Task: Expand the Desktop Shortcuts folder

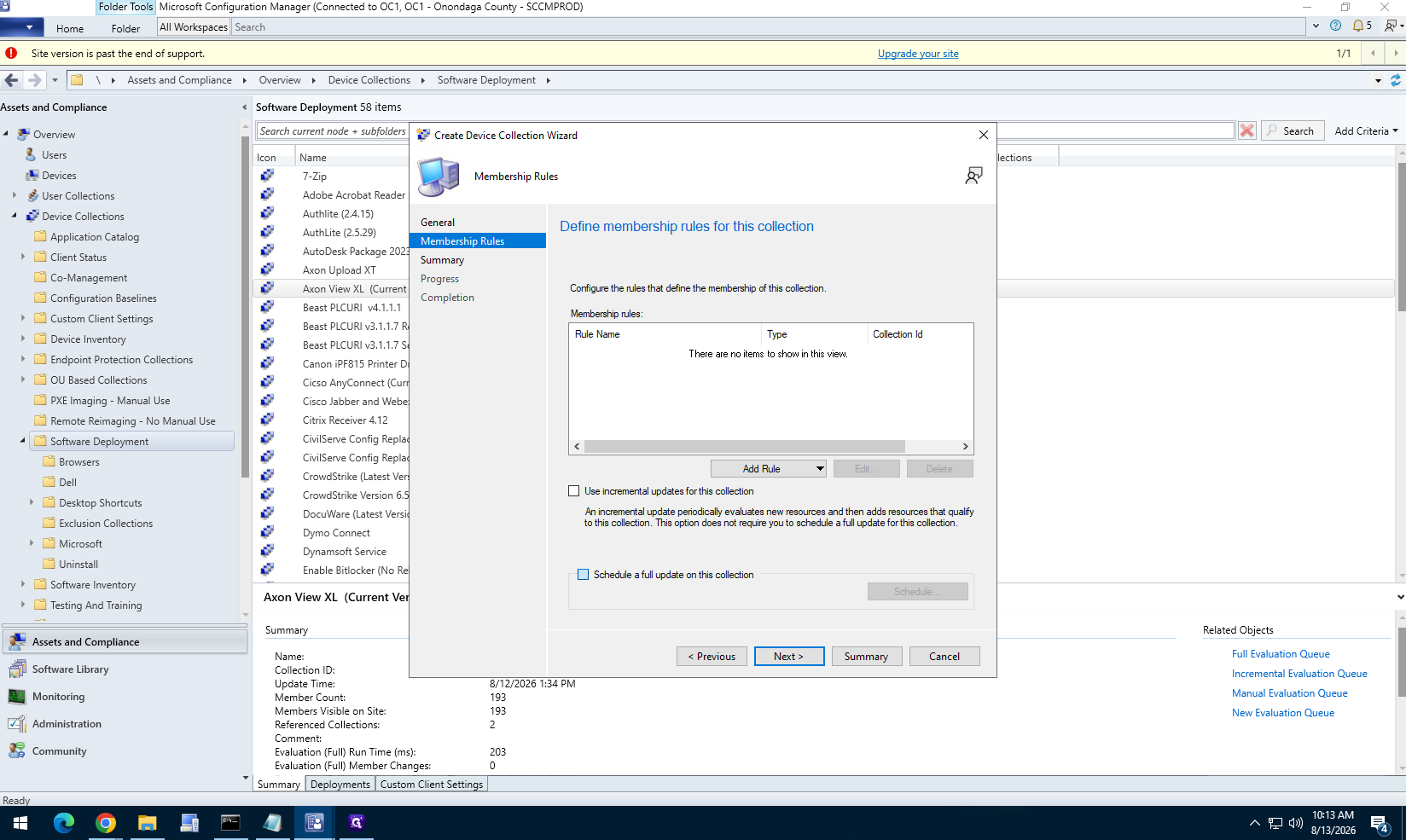Action: (x=32, y=503)
